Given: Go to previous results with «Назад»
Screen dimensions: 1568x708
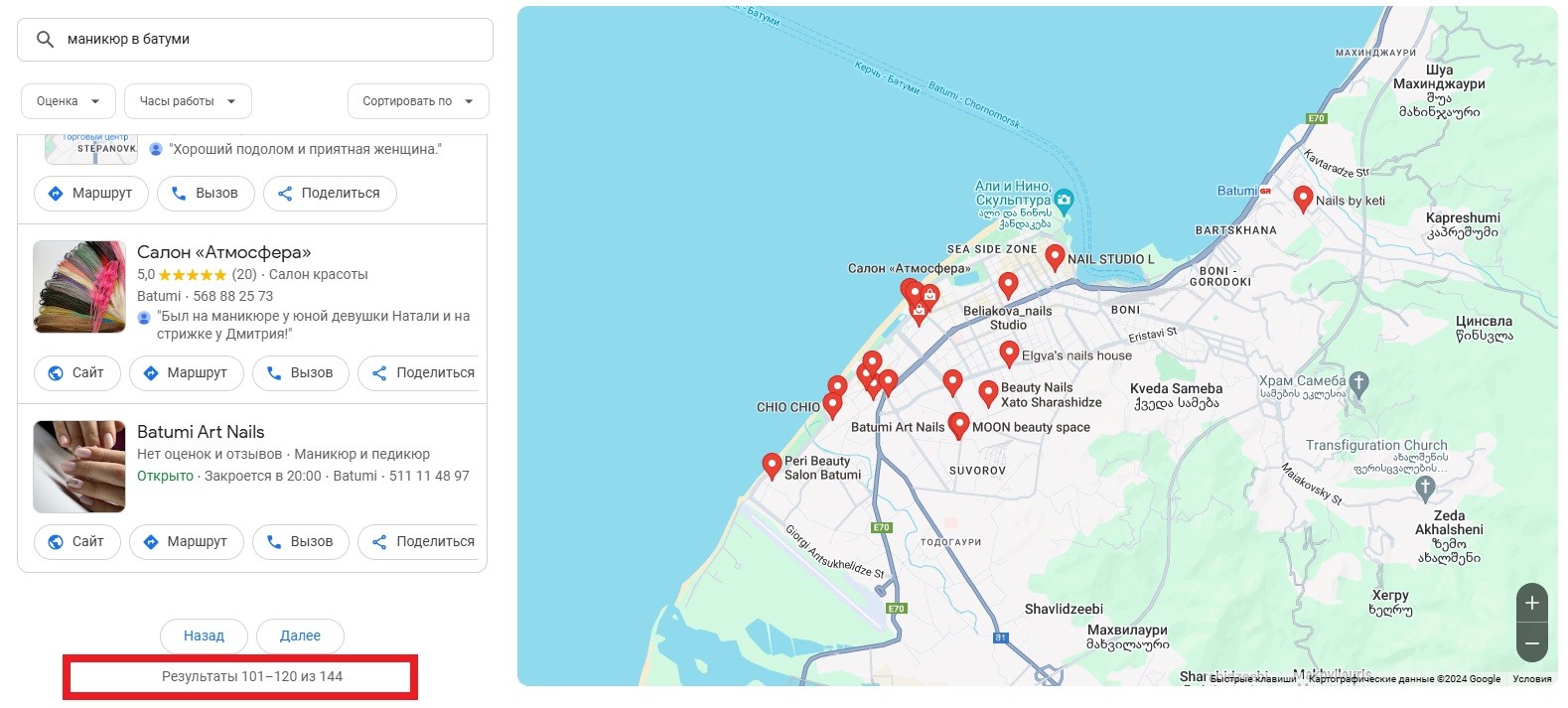Looking at the screenshot, I should [x=204, y=636].
